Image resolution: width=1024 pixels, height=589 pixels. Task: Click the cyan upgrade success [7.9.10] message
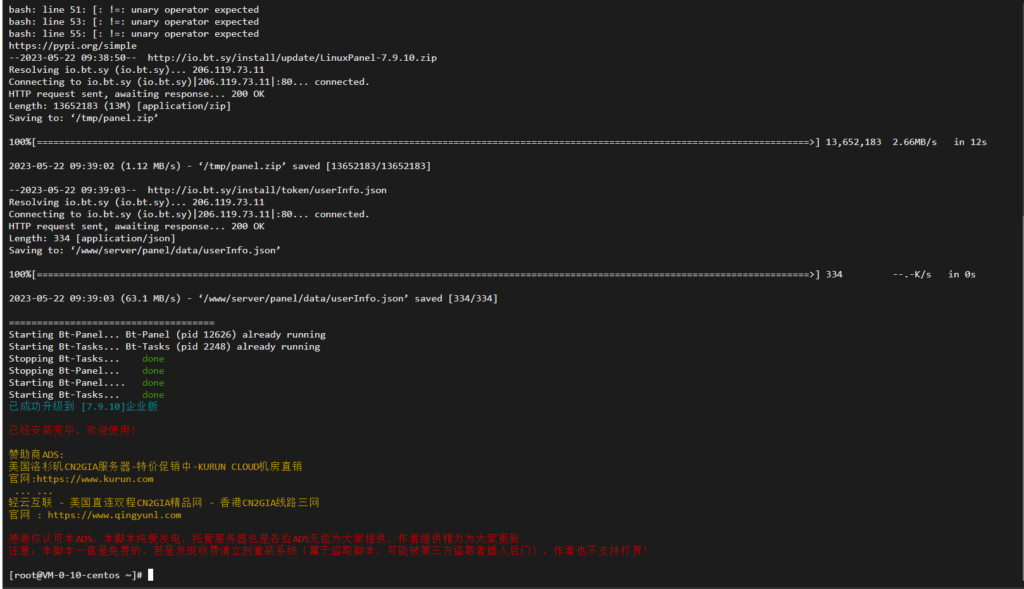click(x=83, y=407)
